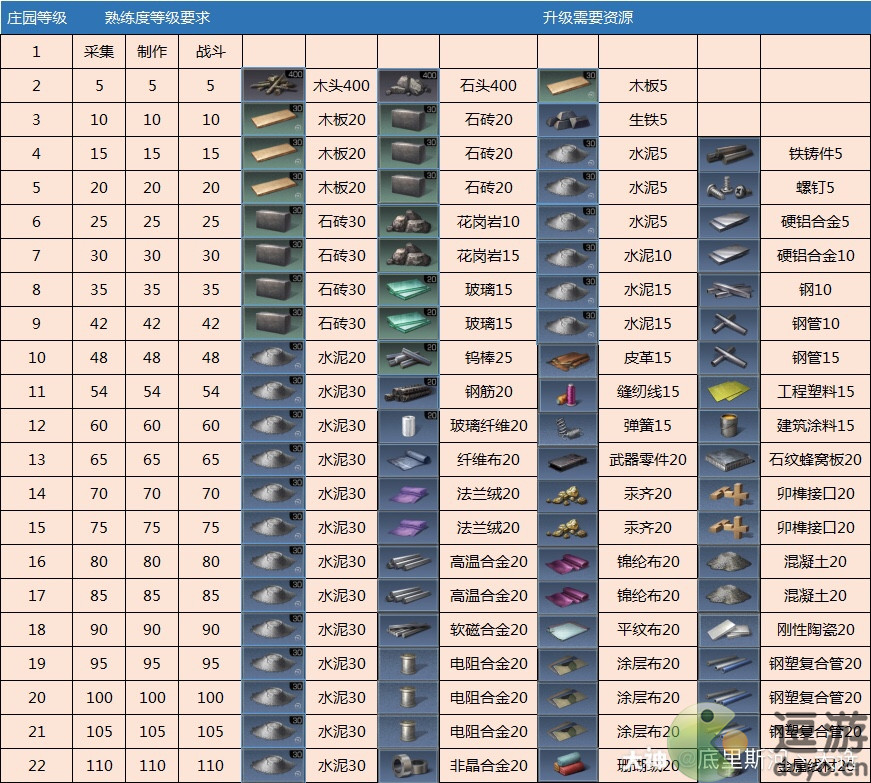871x783 pixels.
Task: Click the screw icon beside 螺钉5
Action: coord(729,188)
